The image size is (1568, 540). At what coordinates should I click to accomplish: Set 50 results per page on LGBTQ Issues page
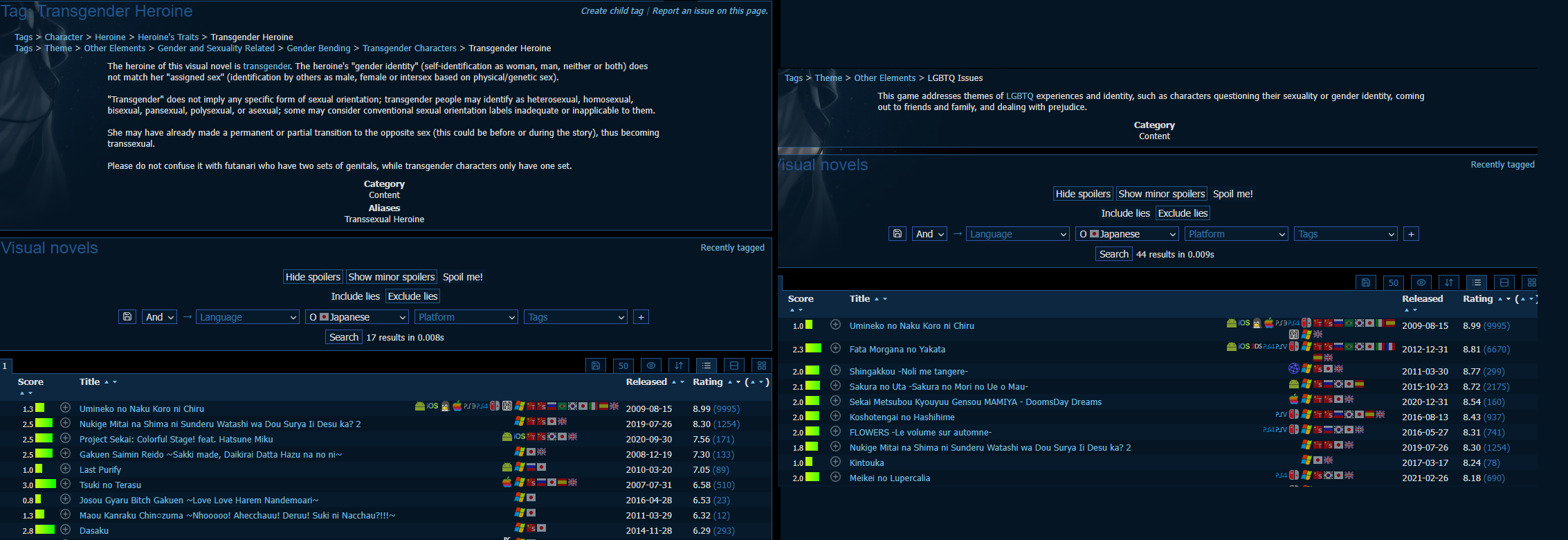coord(1394,282)
